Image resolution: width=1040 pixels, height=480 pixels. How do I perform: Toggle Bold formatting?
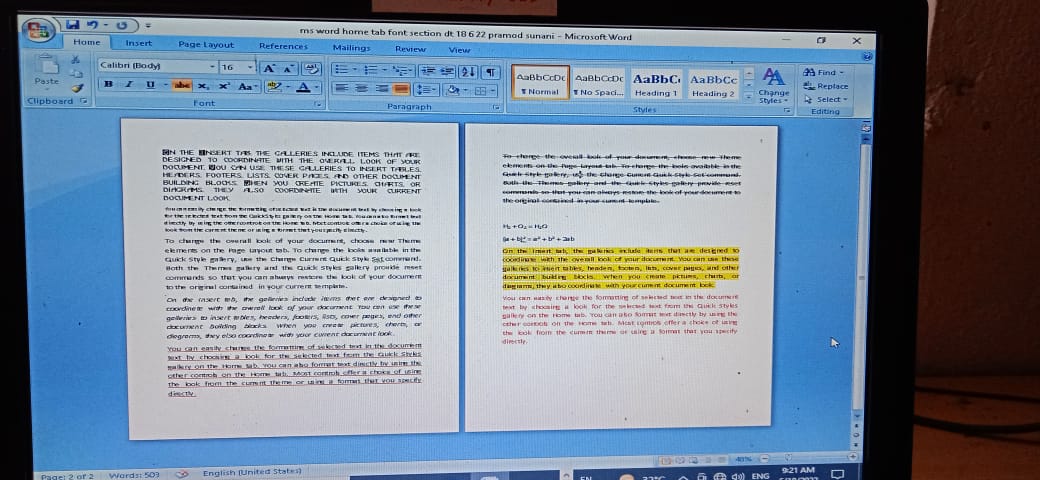pyautogui.click(x=107, y=87)
